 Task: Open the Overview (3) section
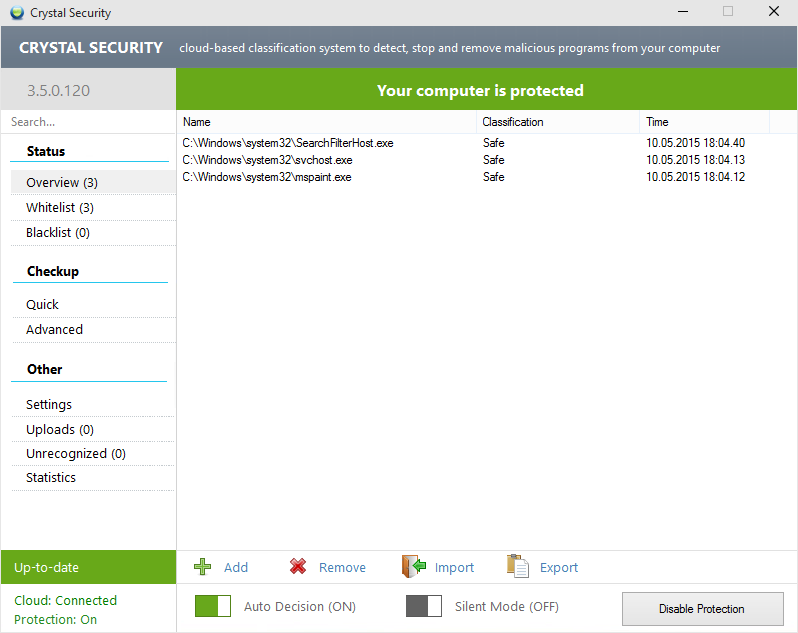tap(62, 183)
